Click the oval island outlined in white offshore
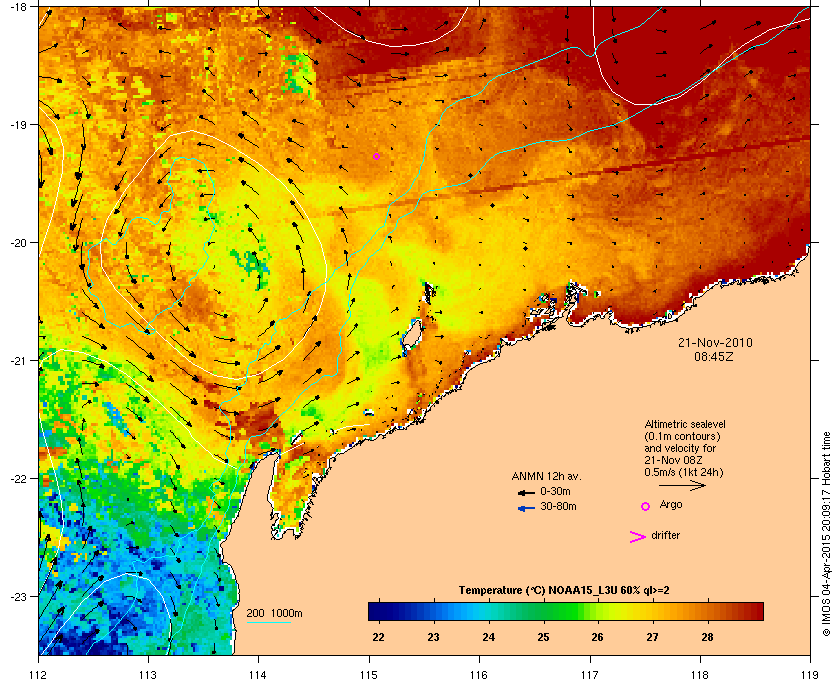840x680 pixels. point(412,335)
